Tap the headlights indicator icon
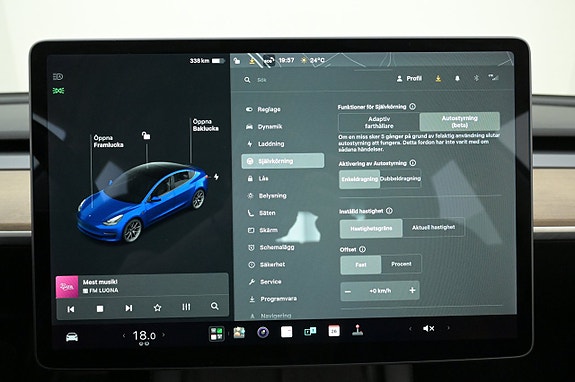This screenshot has height=382, width=575. 58,77
